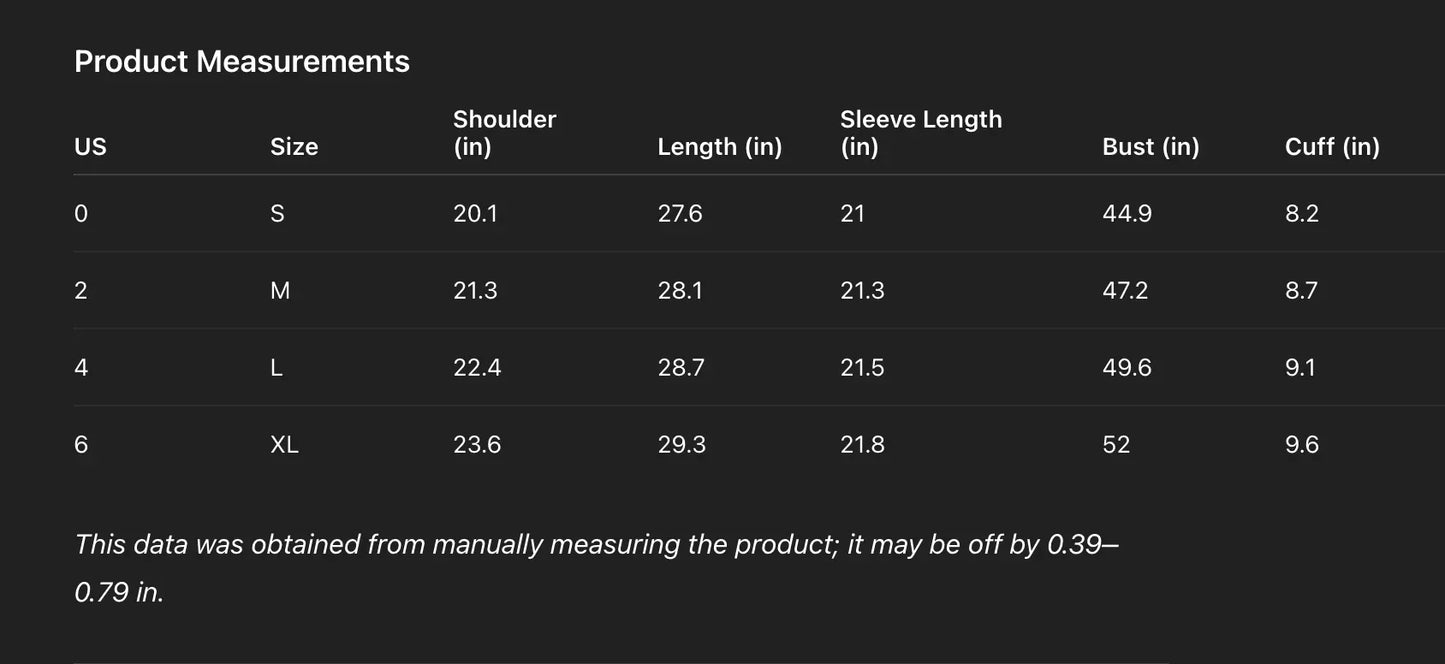This screenshot has height=664, width=1445.
Task: Click the shoulder value 22.4
Action: [x=477, y=368]
